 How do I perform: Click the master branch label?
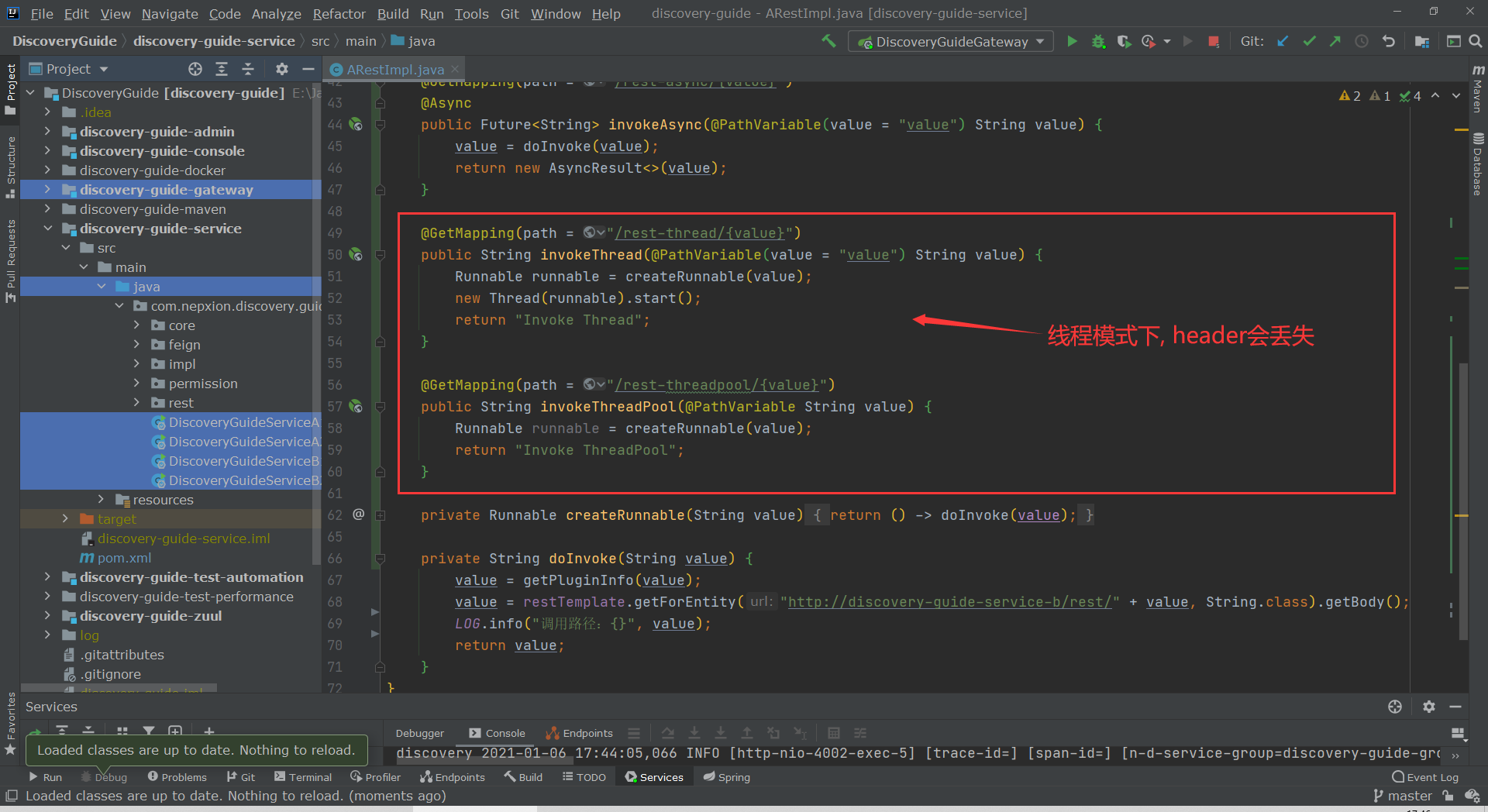[x=1409, y=796]
